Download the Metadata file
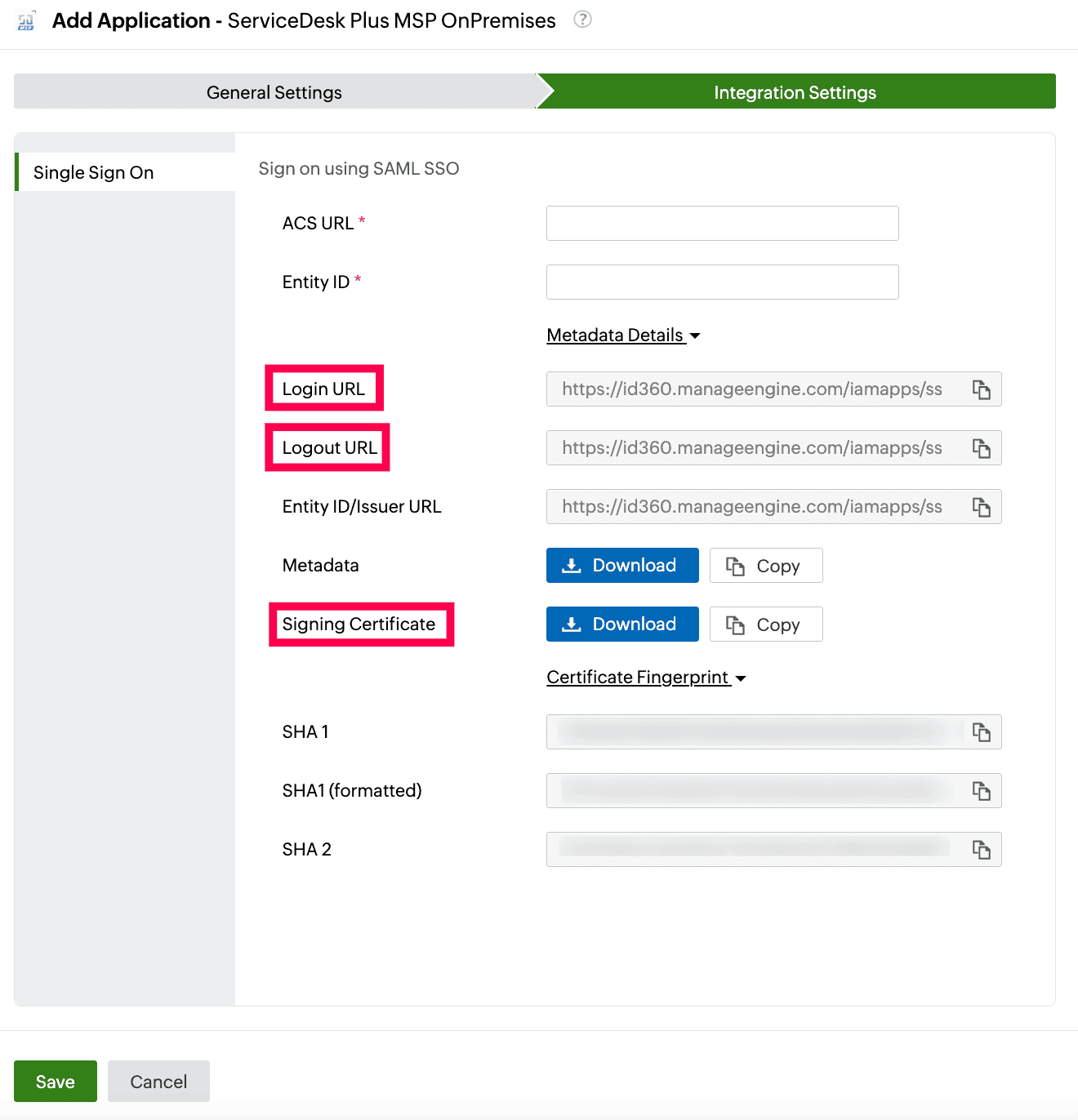The image size is (1078, 1120). [622, 566]
